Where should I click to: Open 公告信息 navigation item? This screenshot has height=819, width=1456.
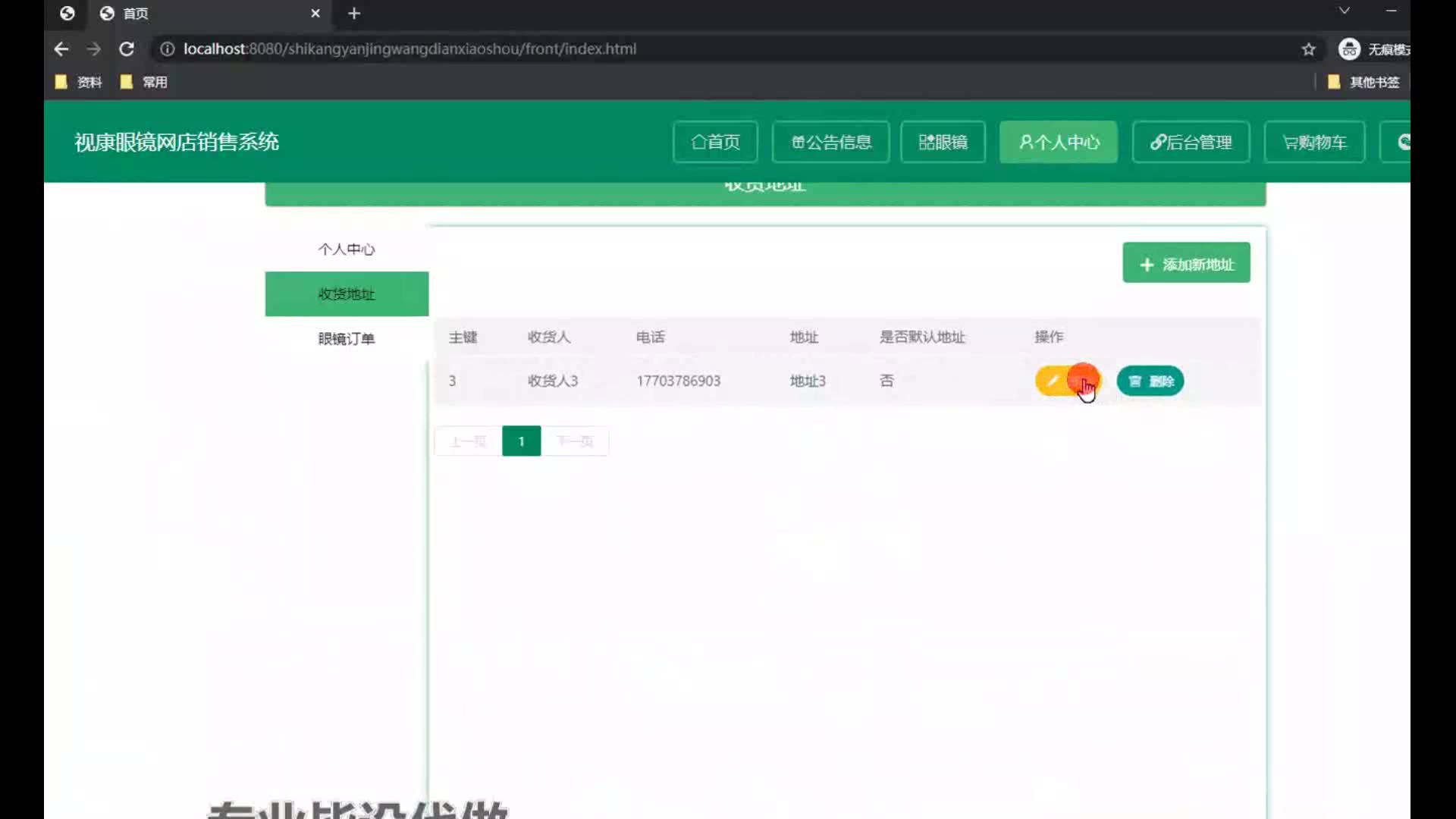point(830,142)
